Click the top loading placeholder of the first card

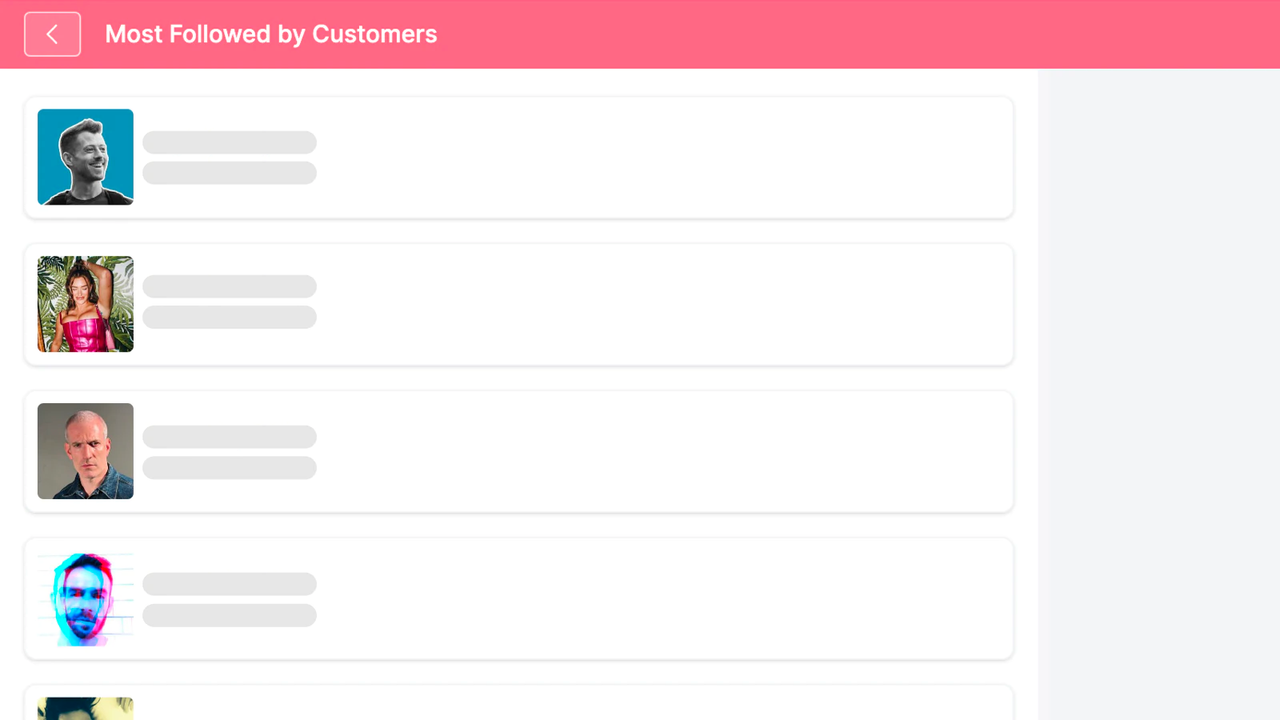coord(229,142)
